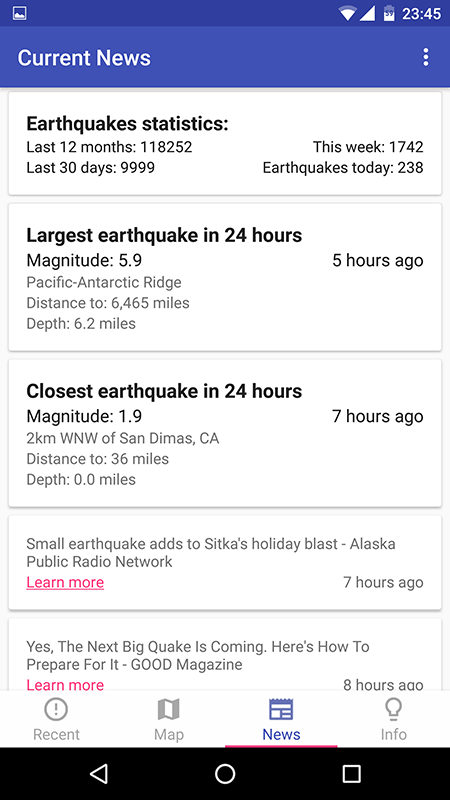
Task: Open the Largest earthquake in 24 hours card
Action: point(225,277)
